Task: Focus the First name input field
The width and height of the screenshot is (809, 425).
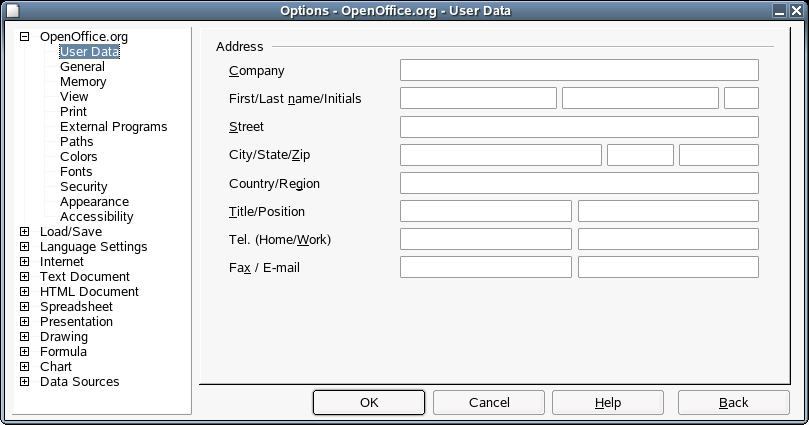Action: click(478, 98)
